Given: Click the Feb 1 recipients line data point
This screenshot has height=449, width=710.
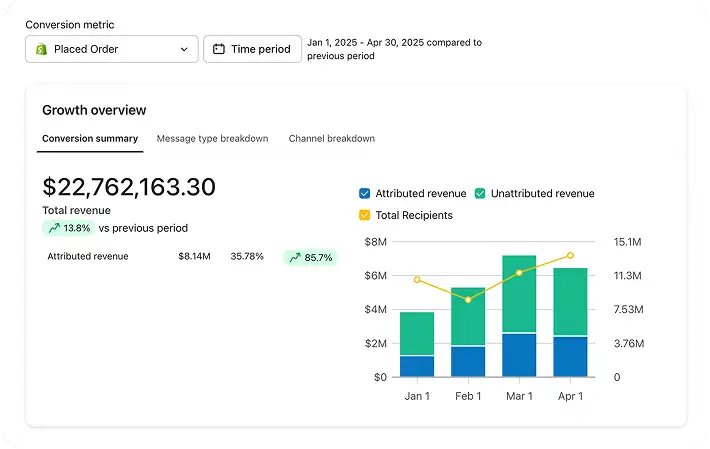Looking at the screenshot, I should 468,300.
